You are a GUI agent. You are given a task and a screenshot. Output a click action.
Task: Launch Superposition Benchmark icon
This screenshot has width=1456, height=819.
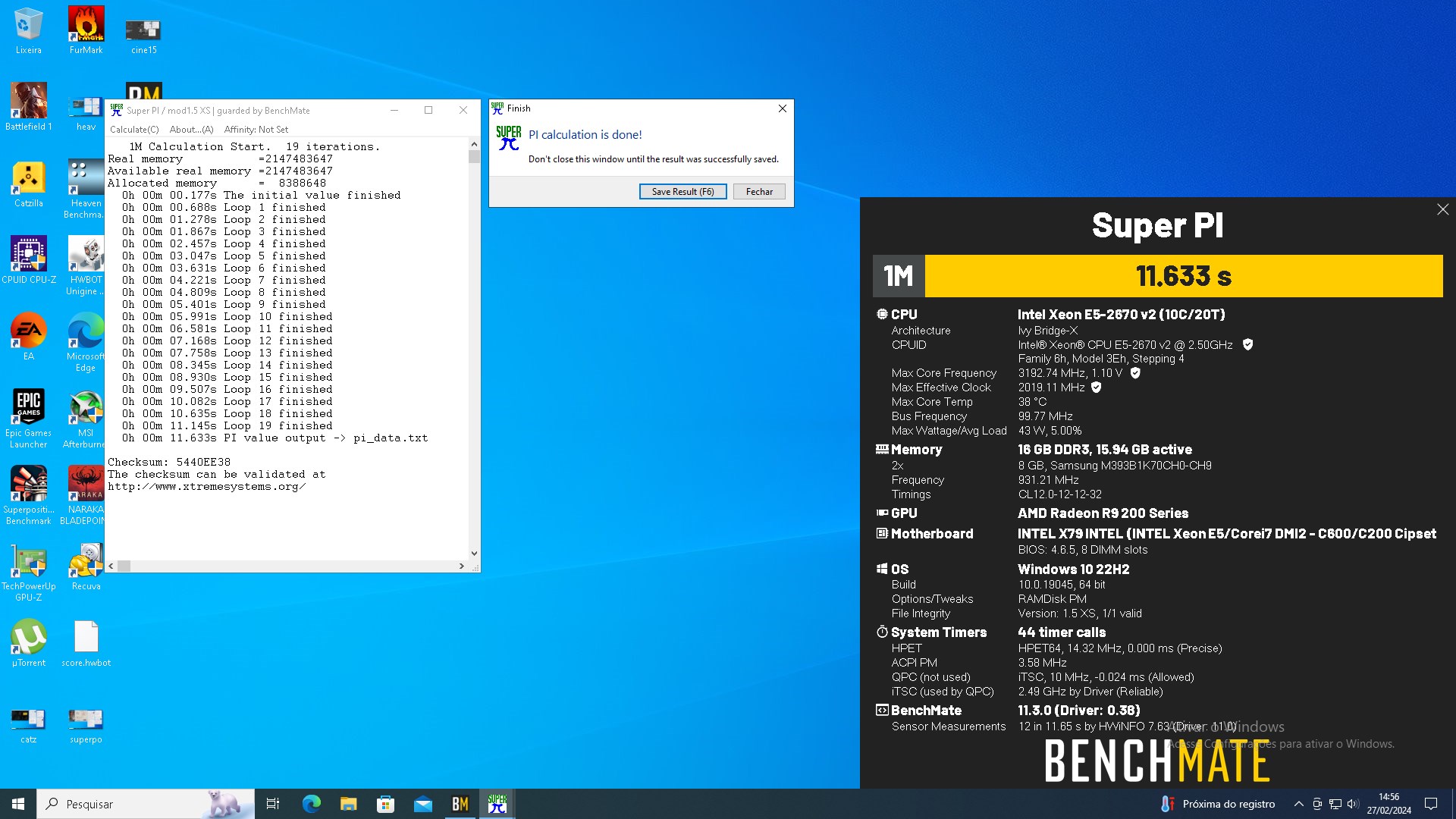[x=28, y=495]
